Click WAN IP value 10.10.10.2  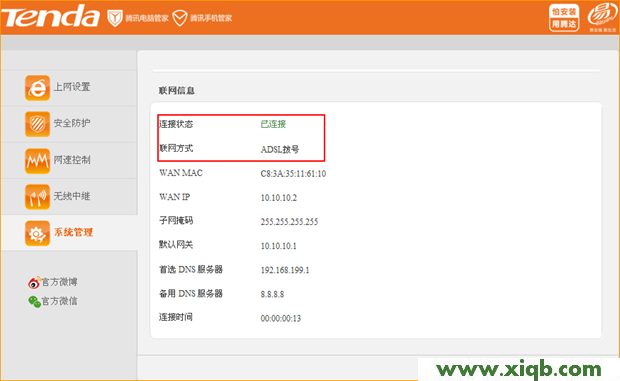coord(278,198)
